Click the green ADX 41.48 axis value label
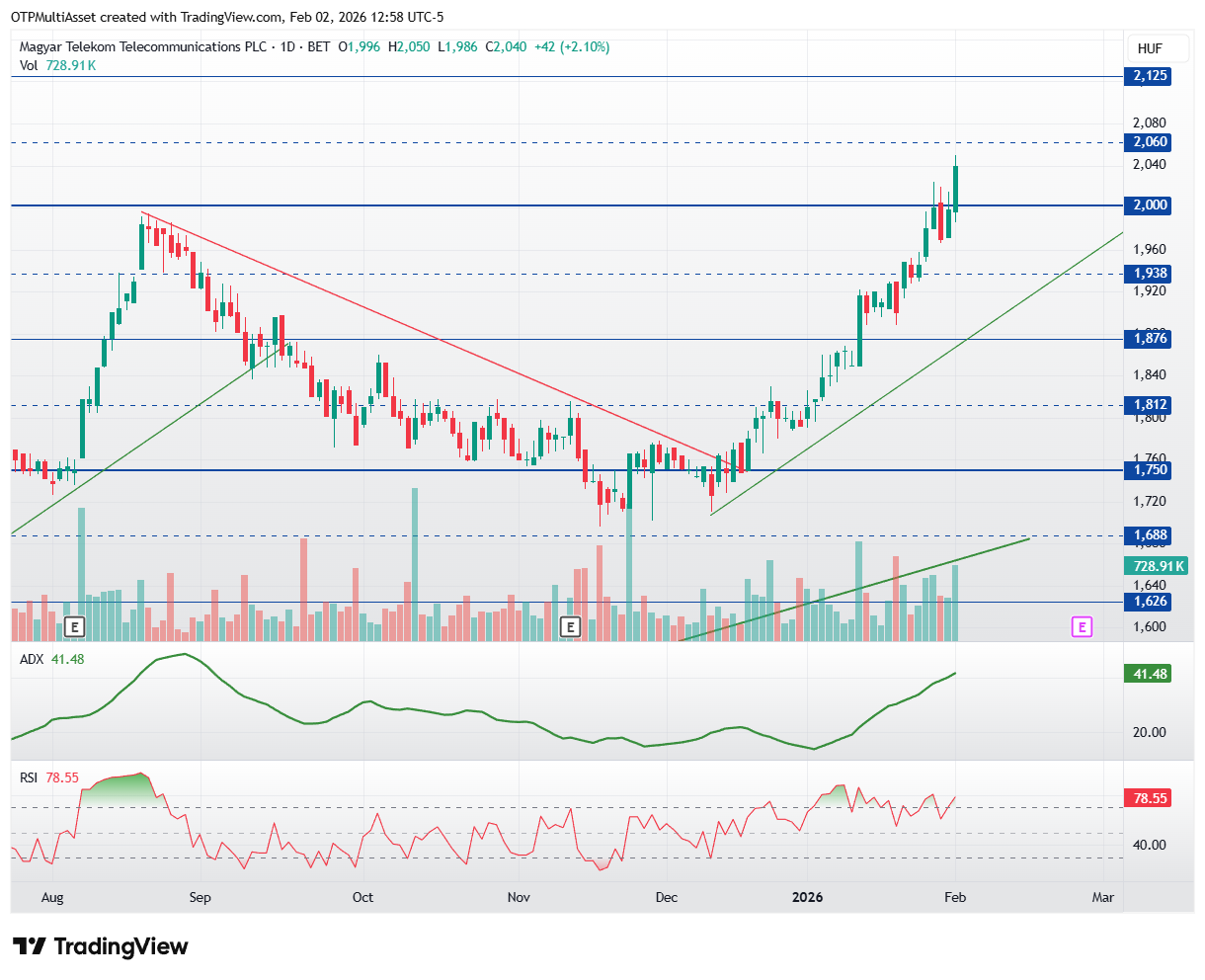 point(1150,674)
